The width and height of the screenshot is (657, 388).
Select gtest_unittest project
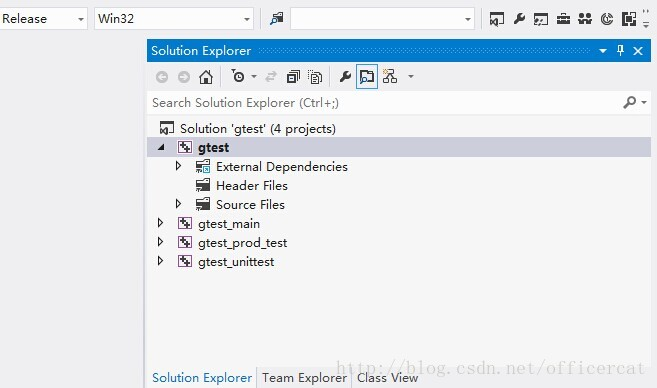(x=236, y=262)
